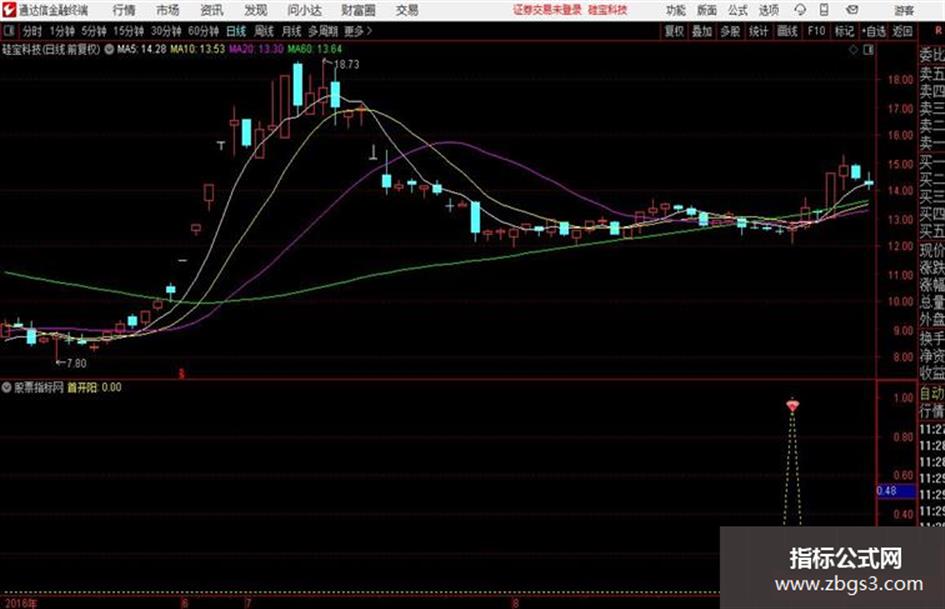Click the 证券交易未登录 login link
This screenshot has width=945, height=609.
547,10
